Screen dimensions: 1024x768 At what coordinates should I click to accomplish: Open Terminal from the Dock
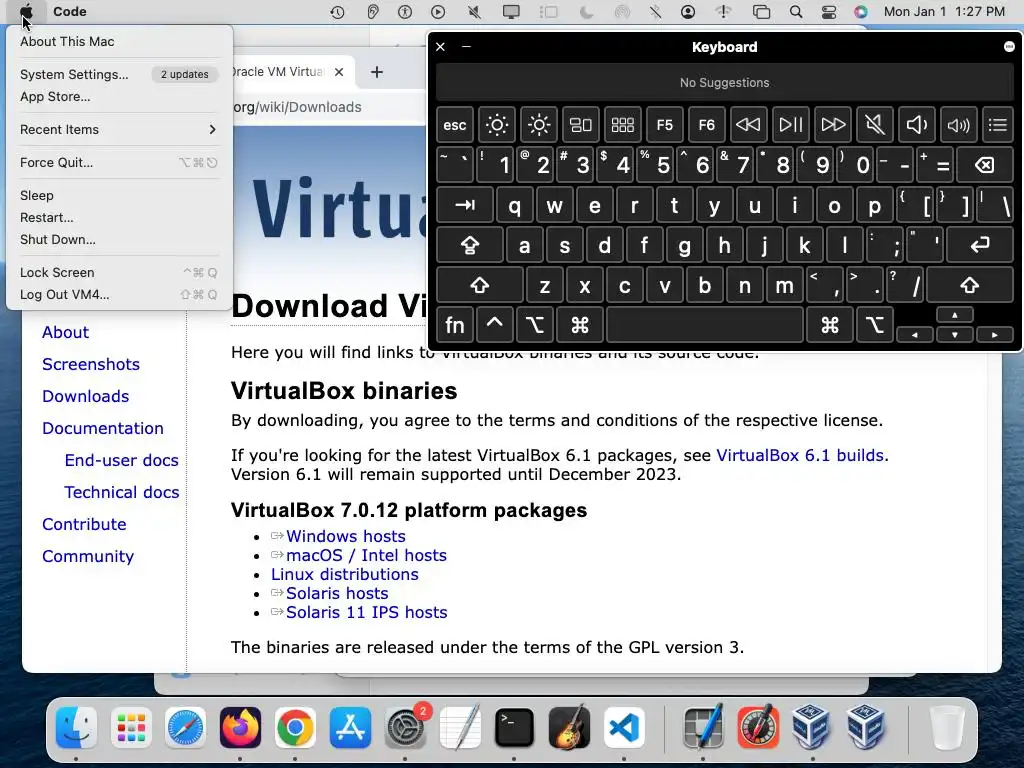point(514,727)
